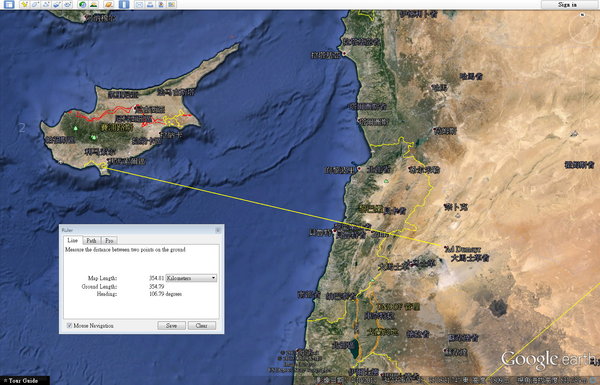Switch to the Path tab
The width and height of the screenshot is (600, 385).
point(91,240)
